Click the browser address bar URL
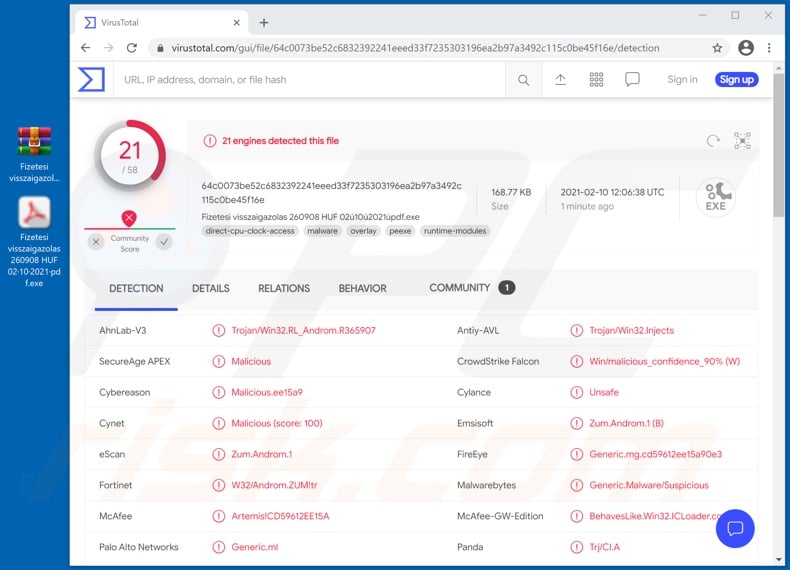Viewport: 790px width, 570px height. point(415,48)
